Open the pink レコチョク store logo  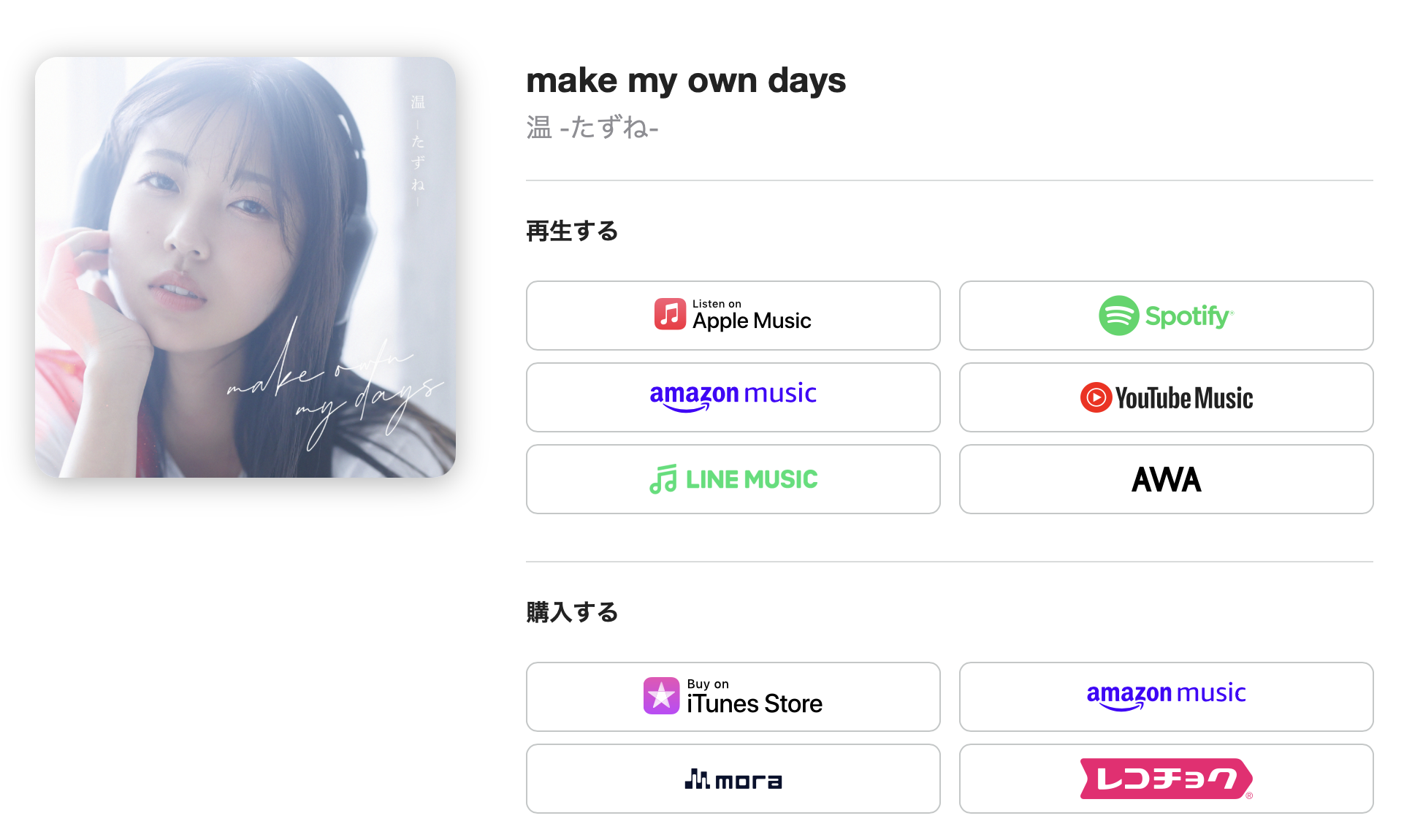click(x=1166, y=779)
